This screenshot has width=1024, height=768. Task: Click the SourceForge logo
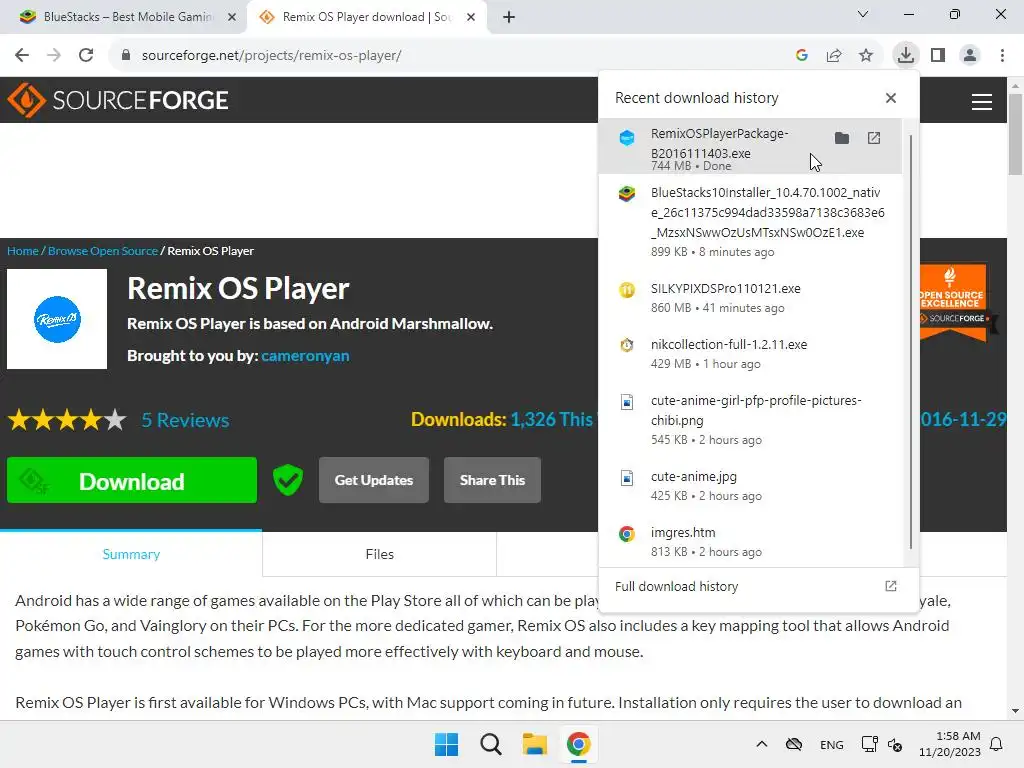coord(118,100)
